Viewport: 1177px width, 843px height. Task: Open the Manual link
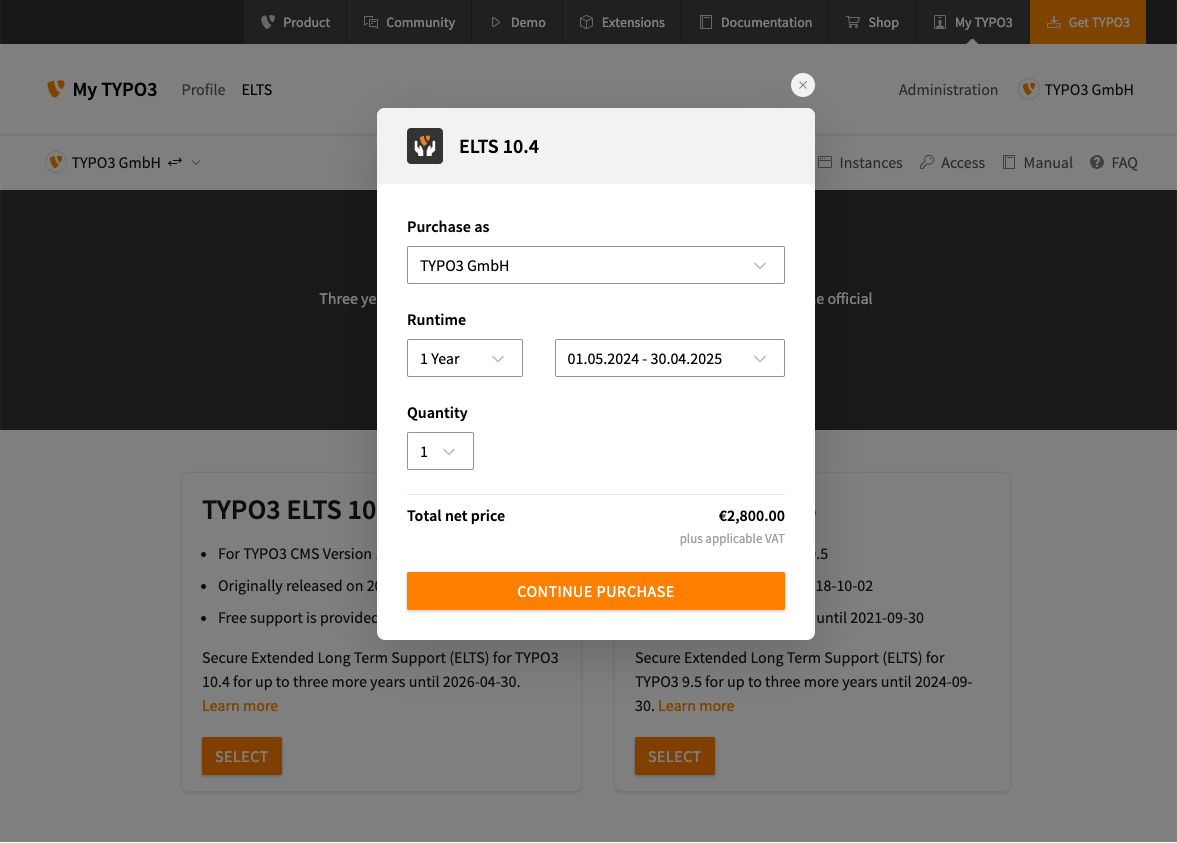coord(1037,162)
